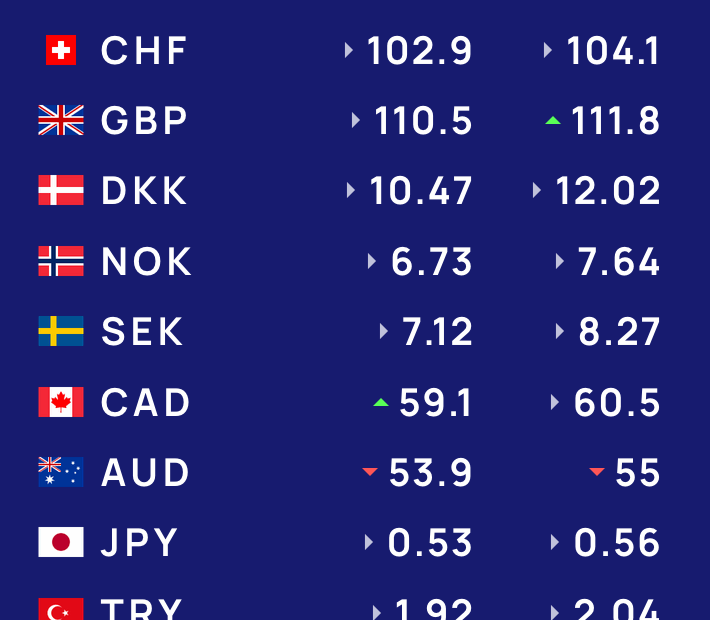This screenshot has width=710, height=620.
Task: Click the NOK rate 6.73
Action: [x=431, y=262]
